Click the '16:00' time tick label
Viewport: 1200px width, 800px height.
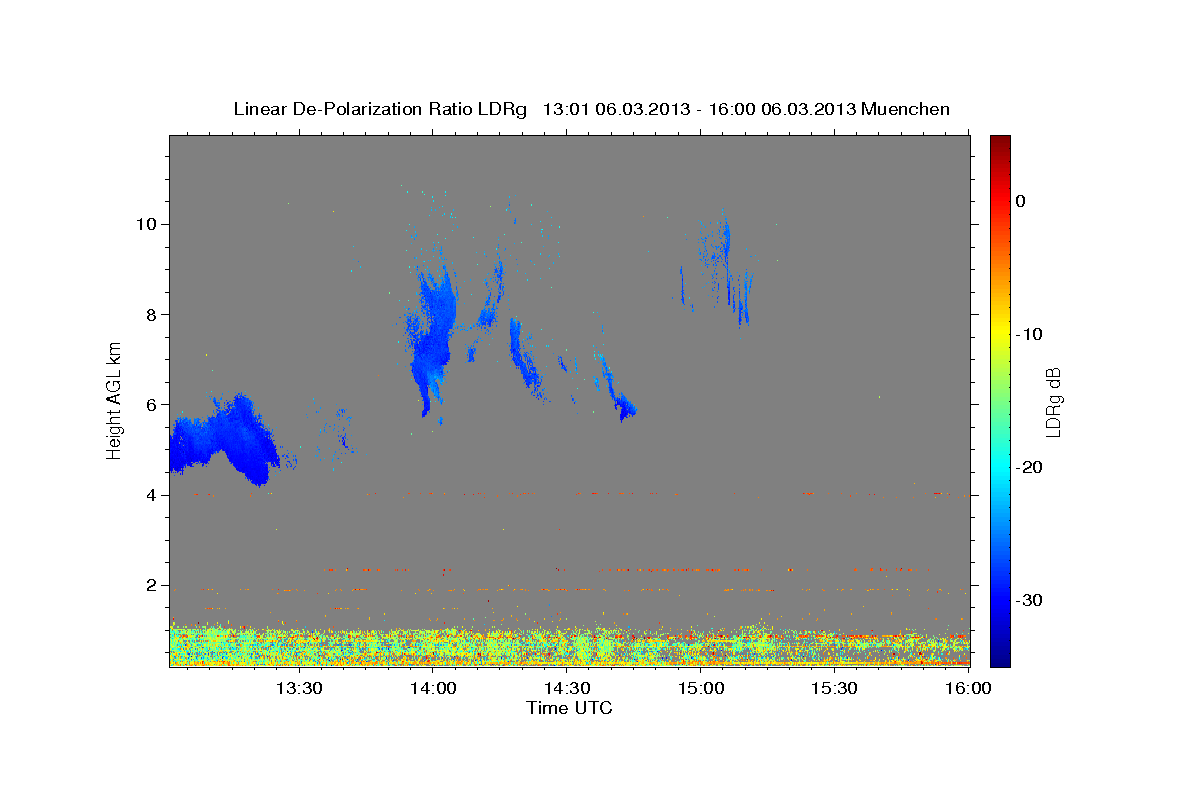coord(968,688)
